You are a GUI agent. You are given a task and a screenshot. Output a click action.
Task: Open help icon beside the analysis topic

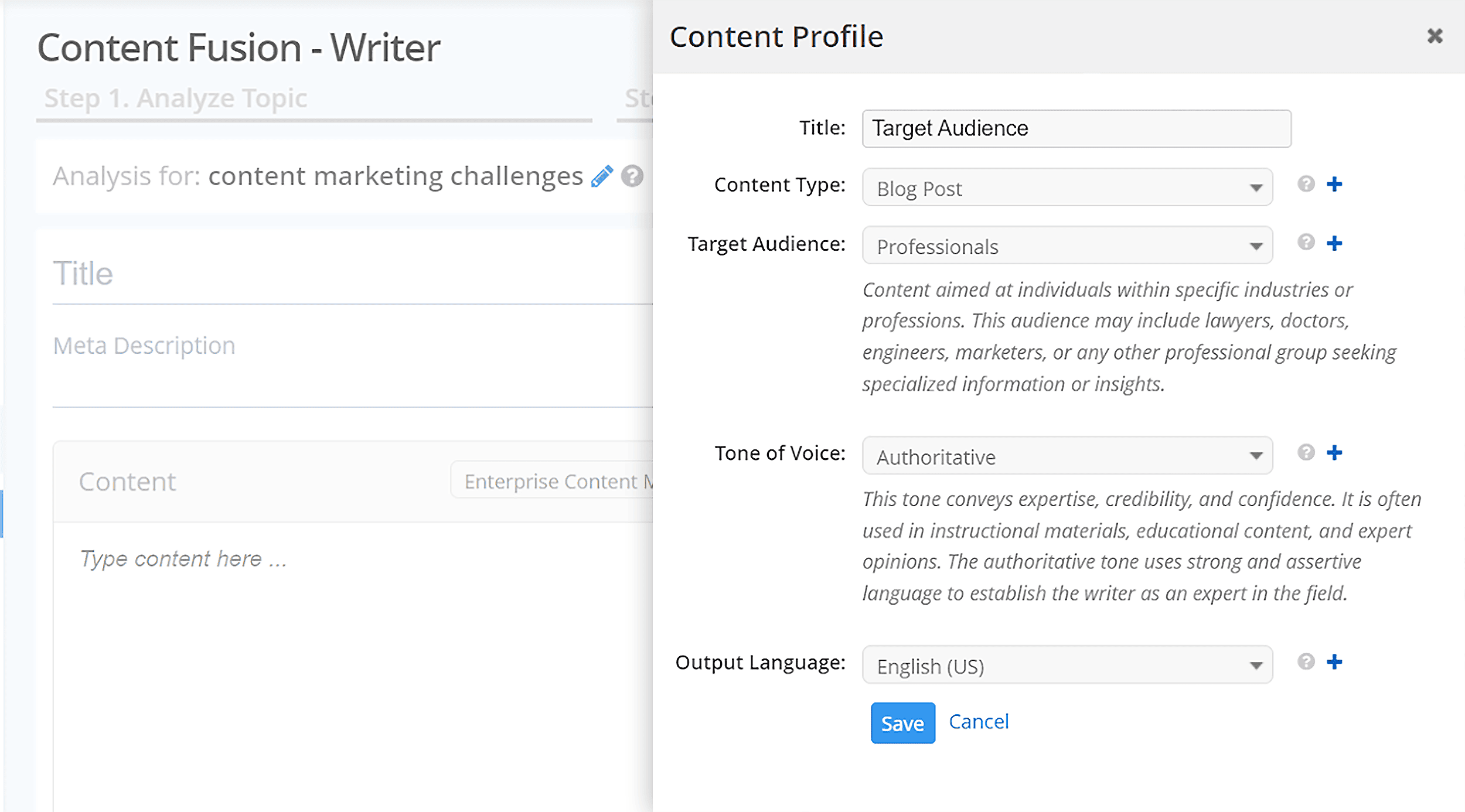(x=632, y=176)
